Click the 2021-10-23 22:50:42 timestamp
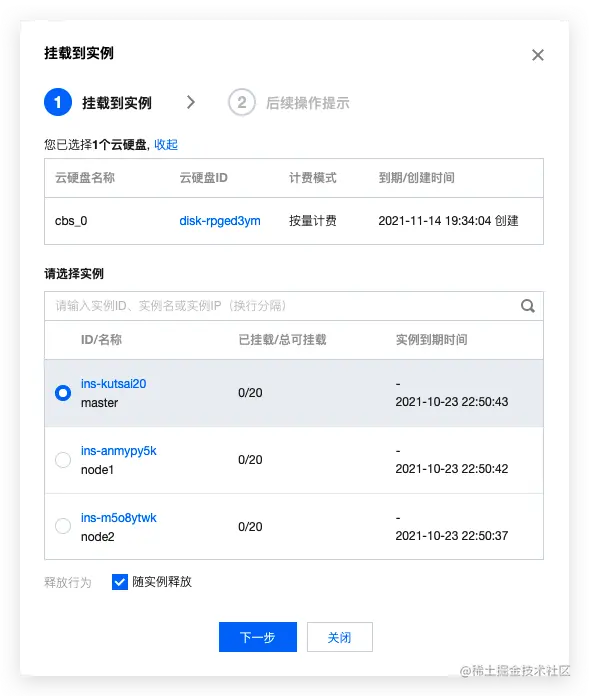Viewport: 589px width, 696px height. pyautogui.click(x=452, y=469)
